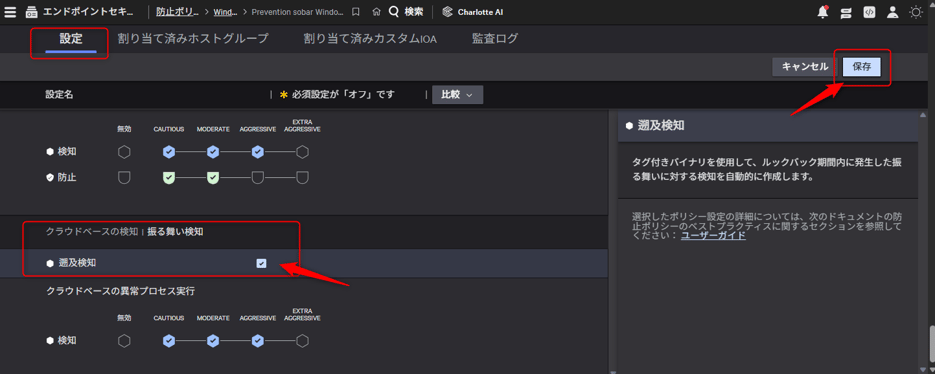
Task: Toggle the 遡及検知 checkbox
Action: (261, 263)
